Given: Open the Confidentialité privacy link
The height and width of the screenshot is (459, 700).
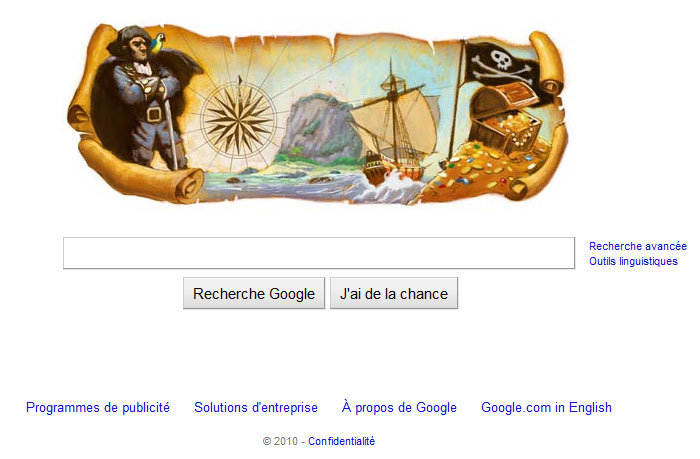Looking at the screenshot, I should click(x=342, y=441).
